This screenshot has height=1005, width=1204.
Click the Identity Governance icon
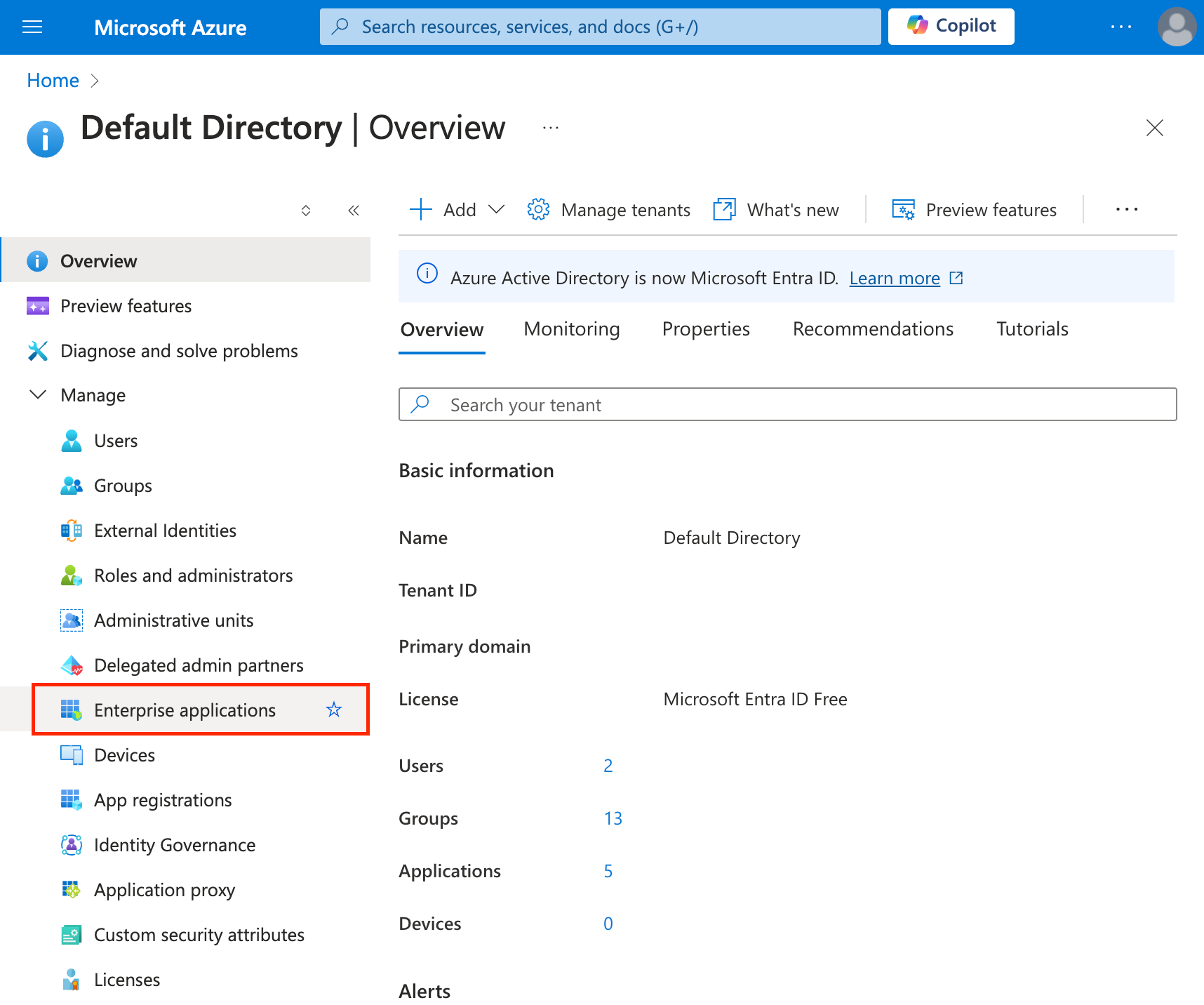tap(72, 845)
